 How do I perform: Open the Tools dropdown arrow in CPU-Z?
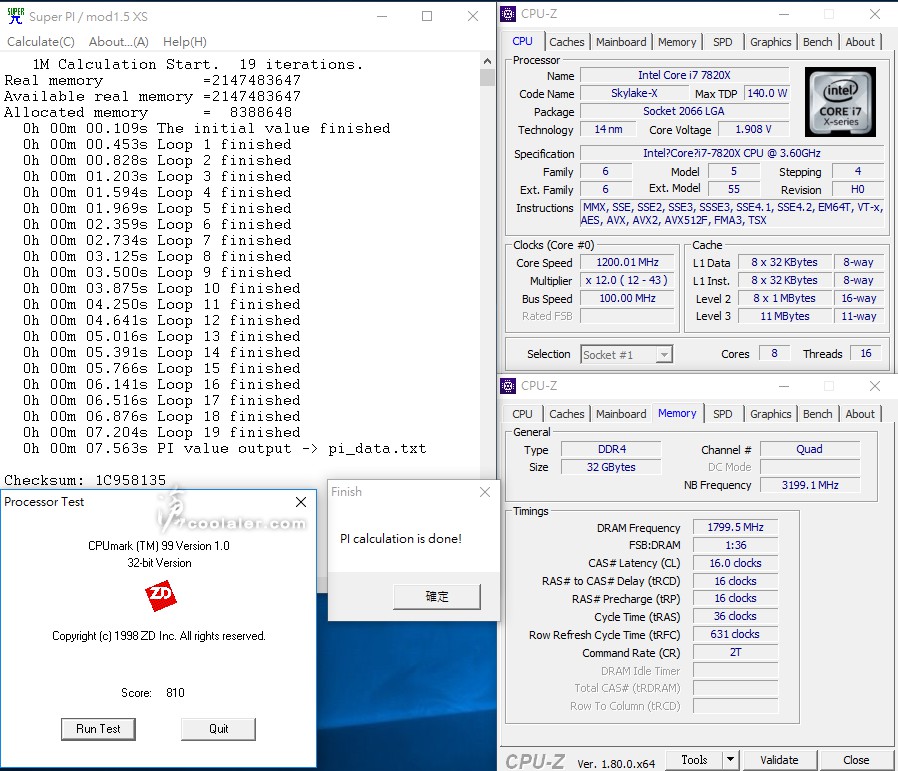point(730,760)
